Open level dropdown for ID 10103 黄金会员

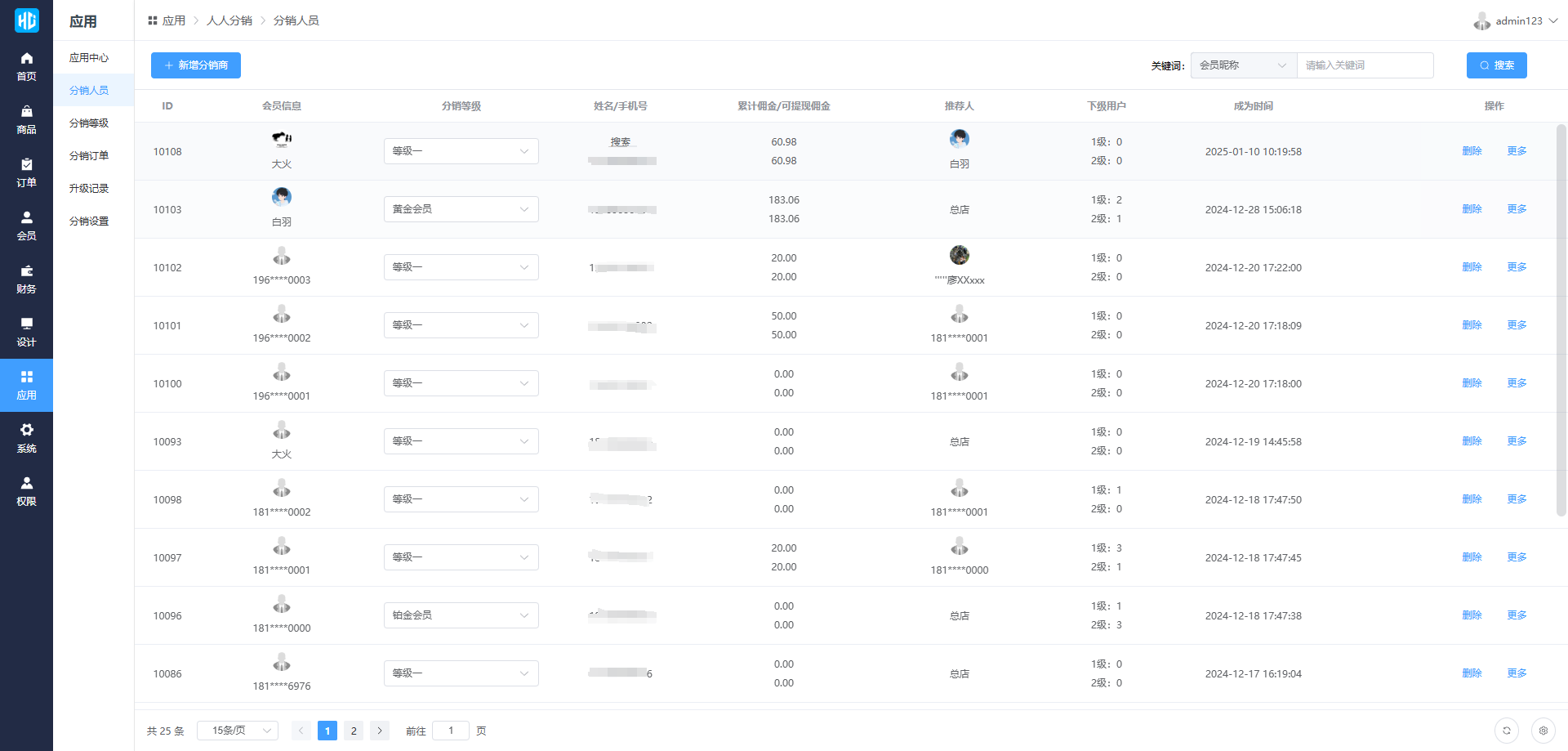tap(461, 209)
